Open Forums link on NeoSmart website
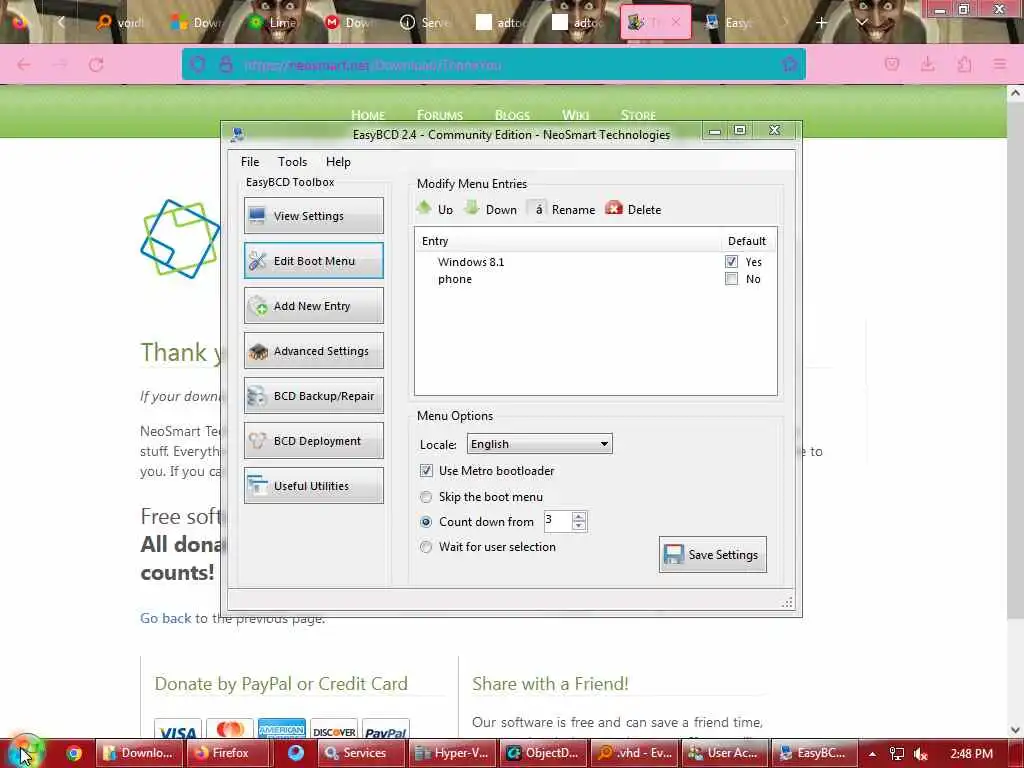The width and height of the screenshot is (1024, 768). click(x=440, y=116)
